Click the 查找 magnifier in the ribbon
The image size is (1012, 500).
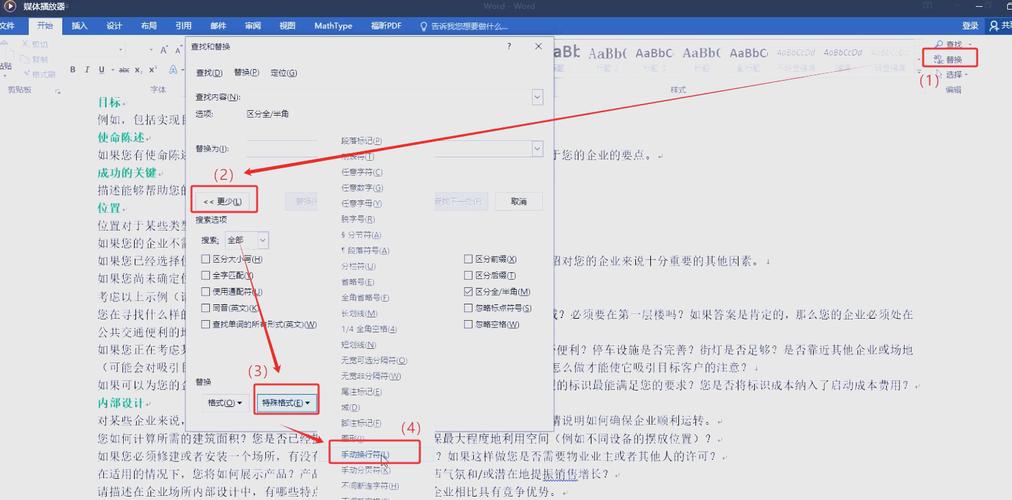[x=940, y=45]
